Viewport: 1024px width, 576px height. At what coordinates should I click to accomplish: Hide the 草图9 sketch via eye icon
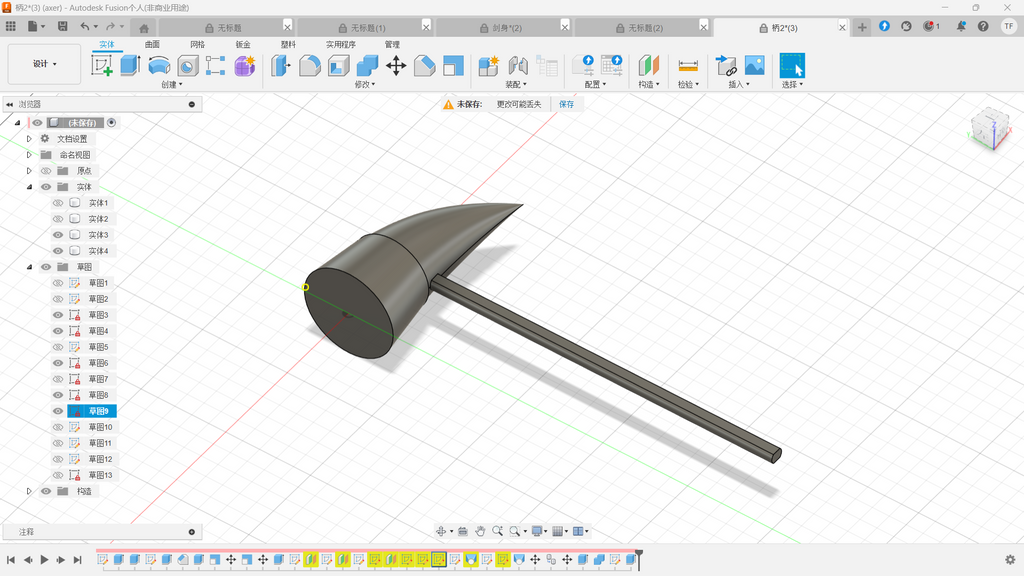(58, 411)
